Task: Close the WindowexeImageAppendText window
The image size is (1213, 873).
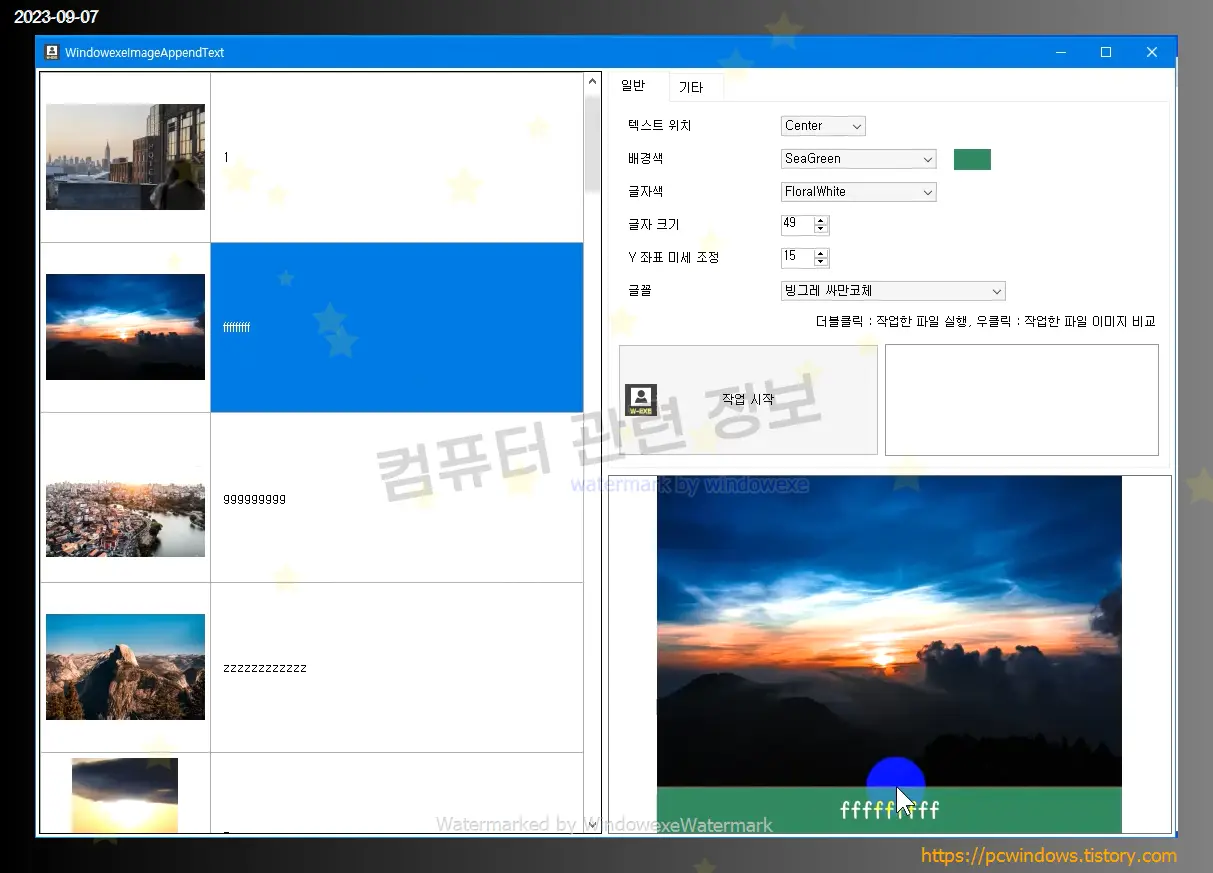Action: click(x=1152, y=52)
